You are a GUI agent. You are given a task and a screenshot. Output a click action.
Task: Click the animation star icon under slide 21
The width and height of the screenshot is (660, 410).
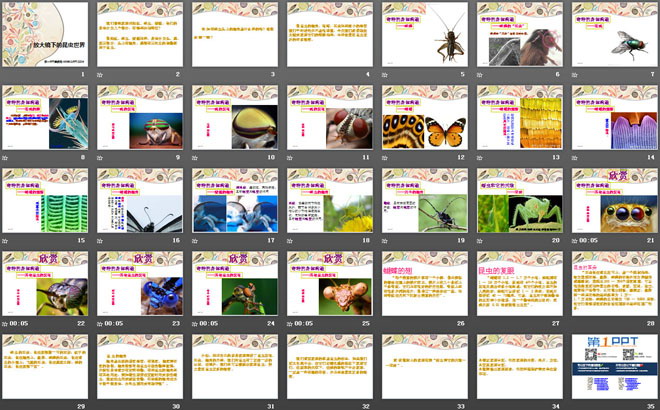[578, 240]
